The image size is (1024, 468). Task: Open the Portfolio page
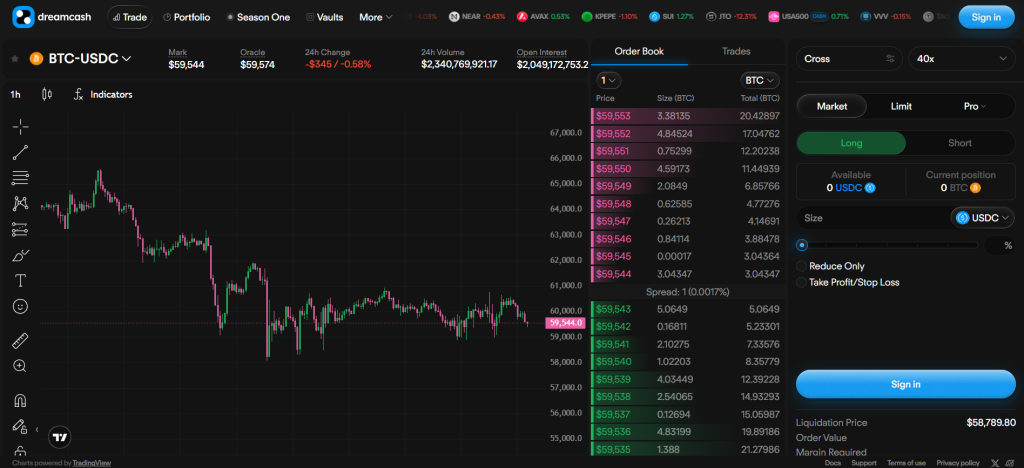click(x=186, y=17)
